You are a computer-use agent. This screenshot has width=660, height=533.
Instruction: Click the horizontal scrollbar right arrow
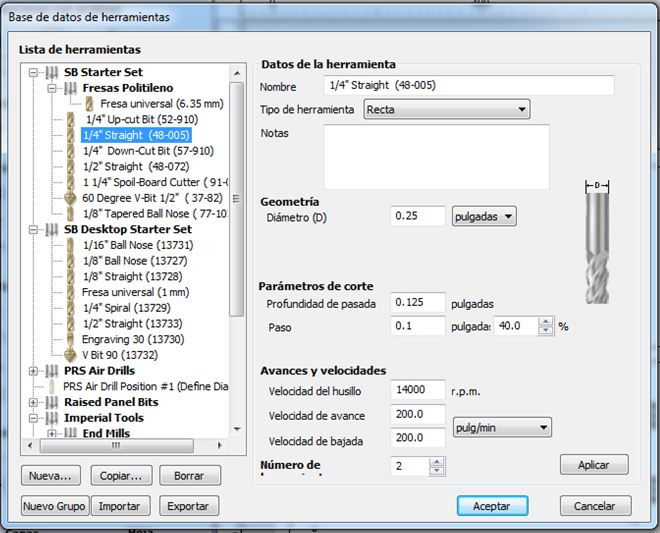pos(219,445)
